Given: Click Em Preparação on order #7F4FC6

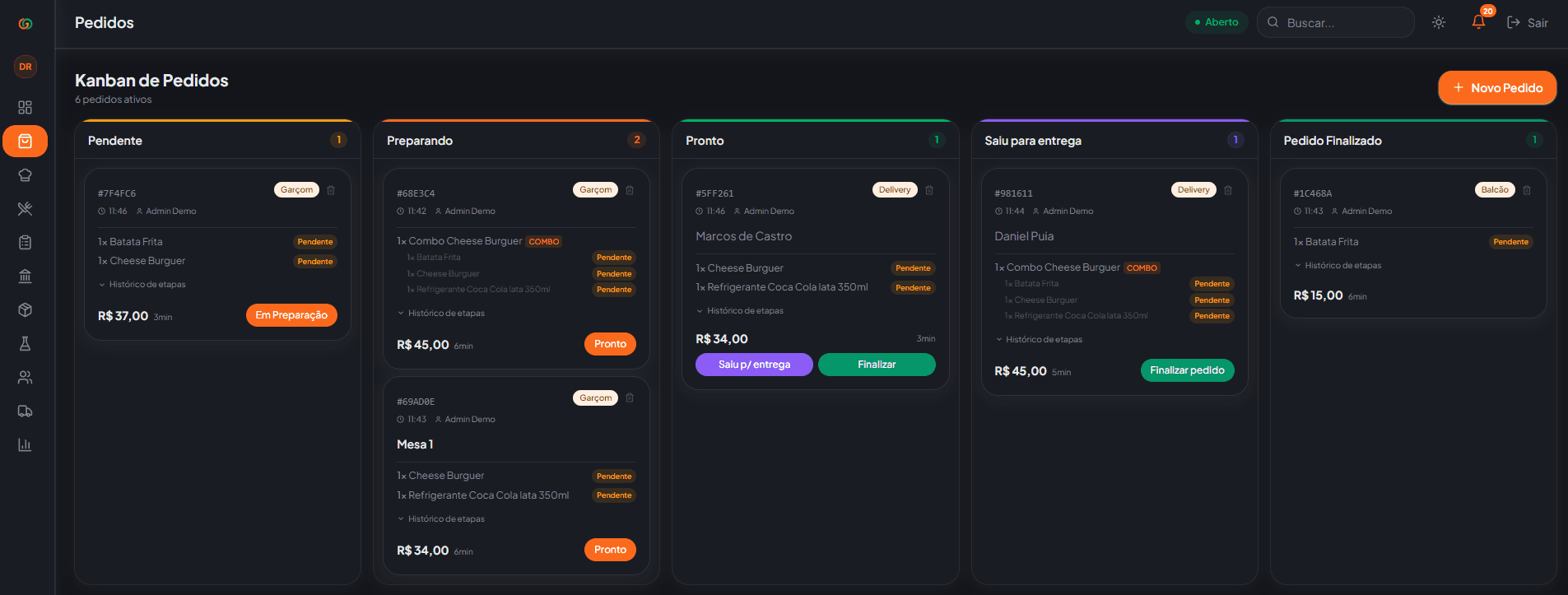Looking at the screenshot, I should point(291,315).
